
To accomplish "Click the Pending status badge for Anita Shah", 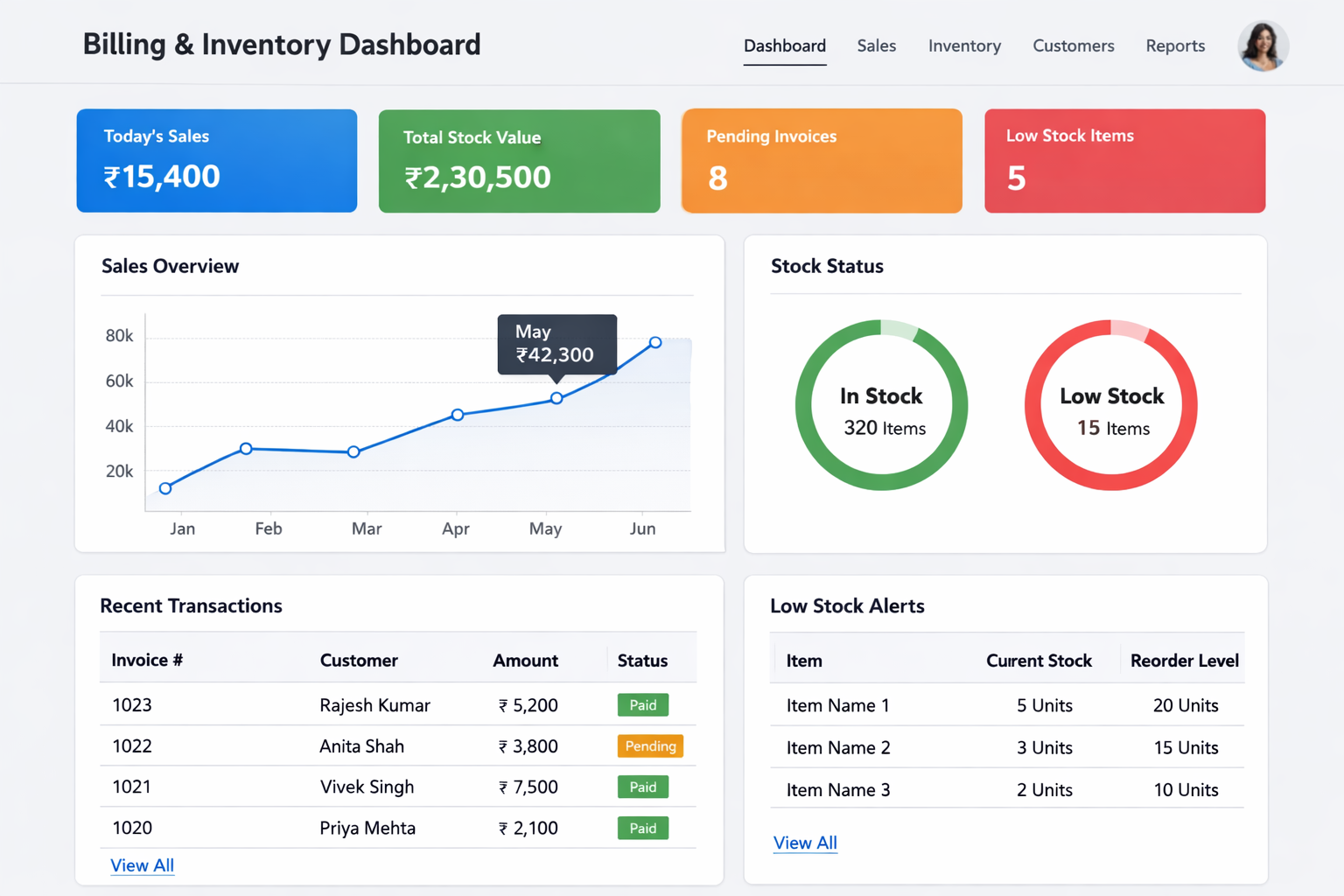I will [x=650, y=746].
